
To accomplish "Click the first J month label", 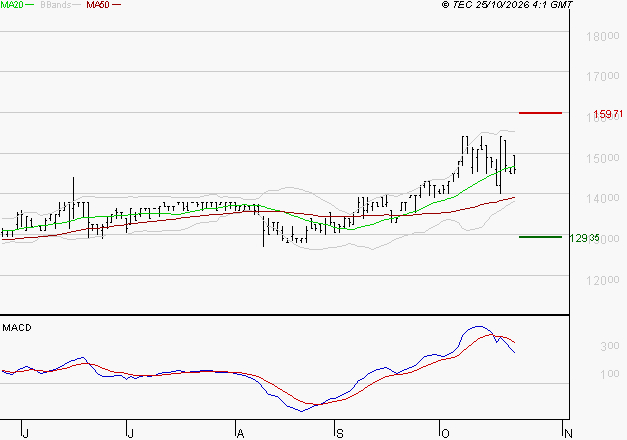I will click(x=25, y=434).
